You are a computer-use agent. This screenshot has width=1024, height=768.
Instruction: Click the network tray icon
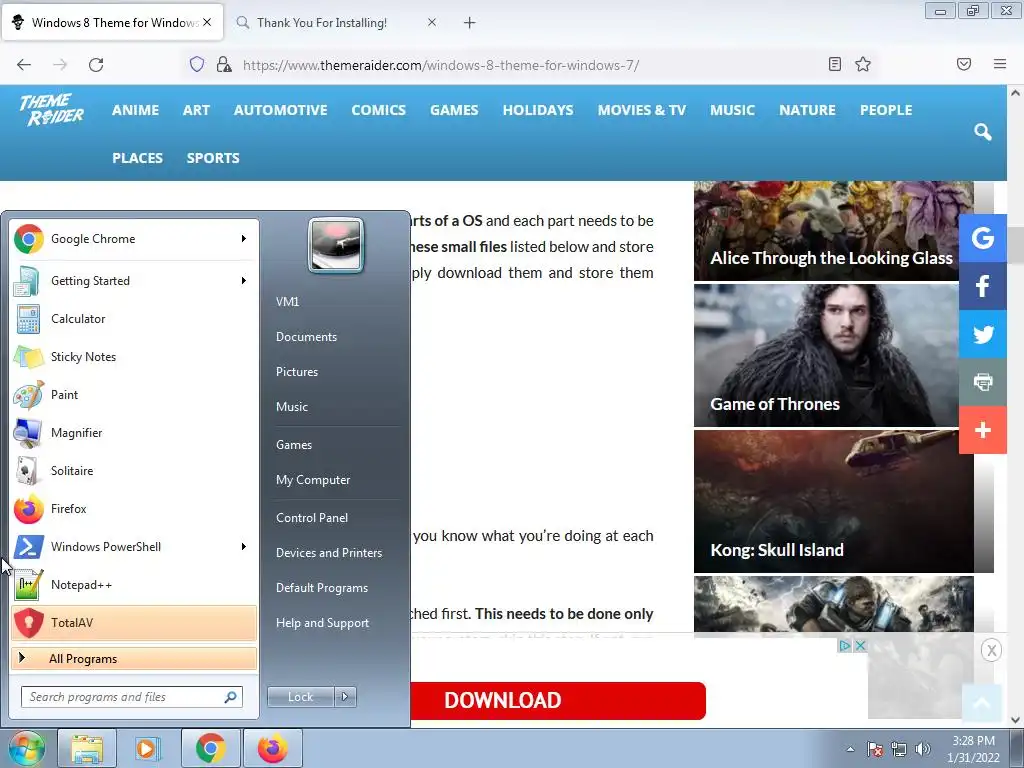(899, 749)
